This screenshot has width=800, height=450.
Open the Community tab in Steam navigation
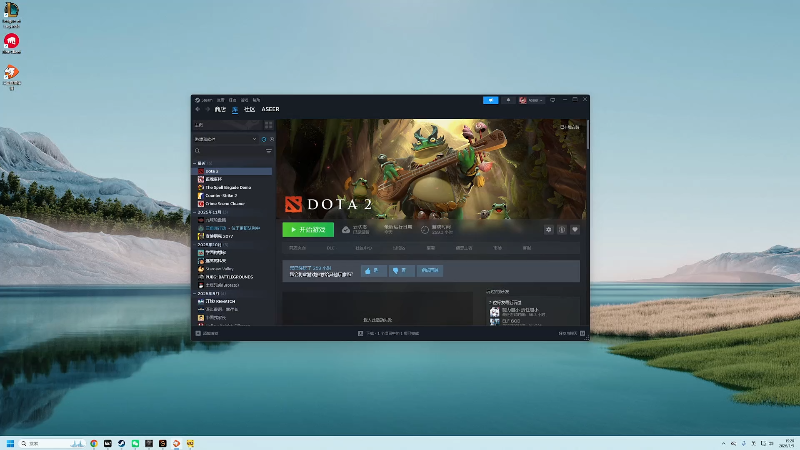tap(249, 109)
